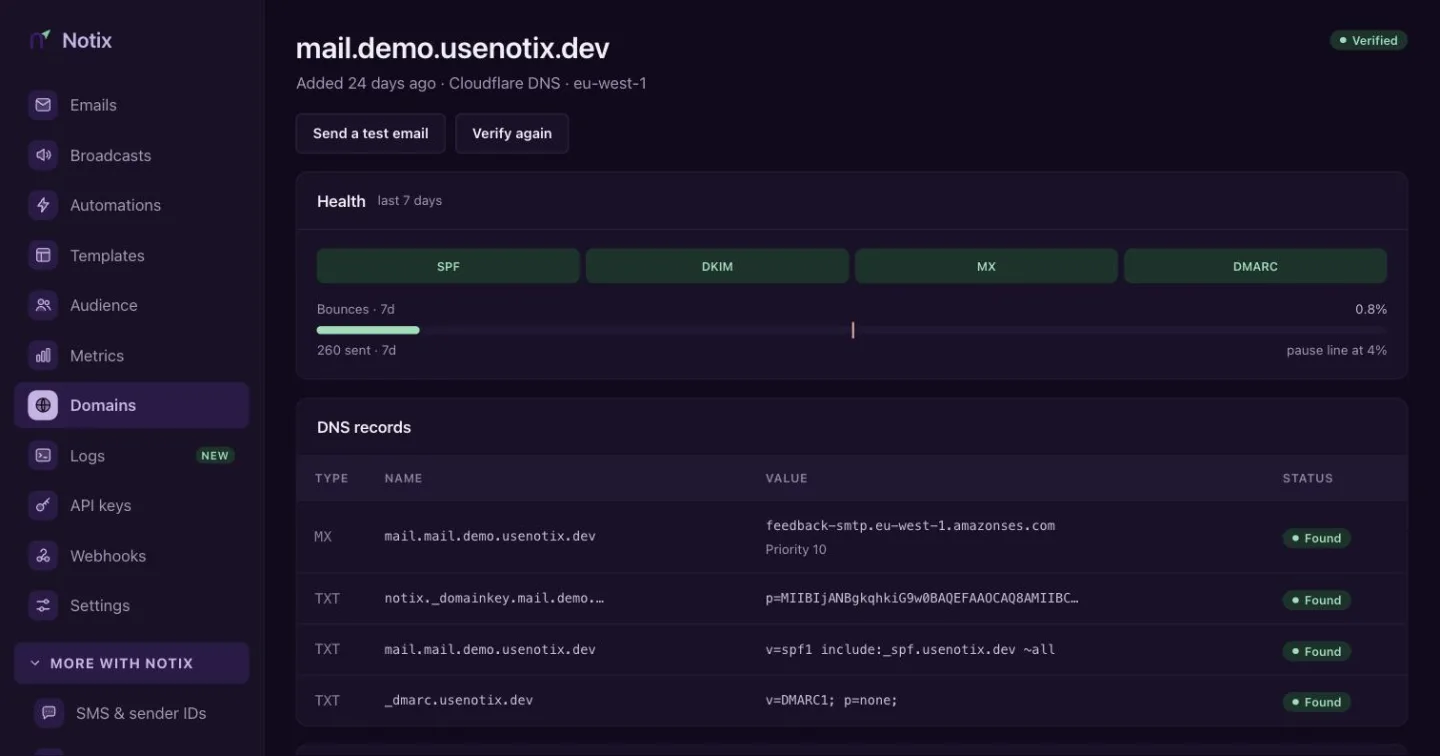Click the Logs terminal icon

tap(43, 455)
